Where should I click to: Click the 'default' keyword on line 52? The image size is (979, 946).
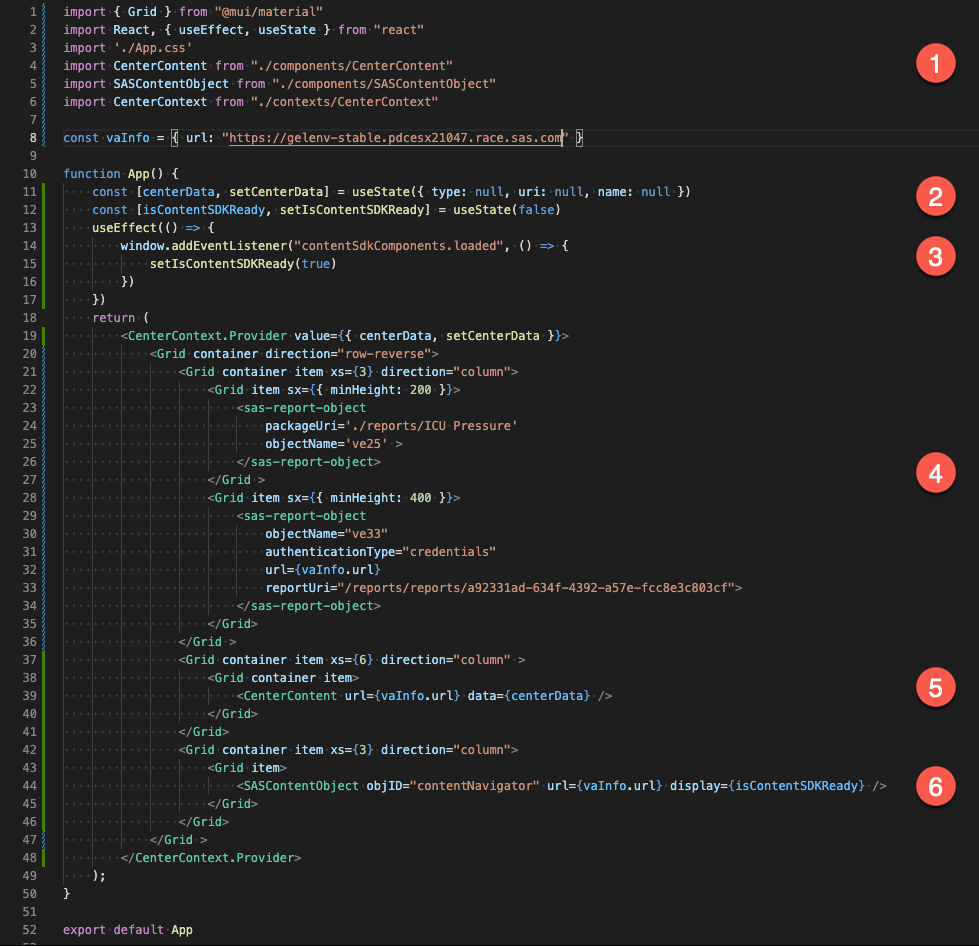click(139, 930)
